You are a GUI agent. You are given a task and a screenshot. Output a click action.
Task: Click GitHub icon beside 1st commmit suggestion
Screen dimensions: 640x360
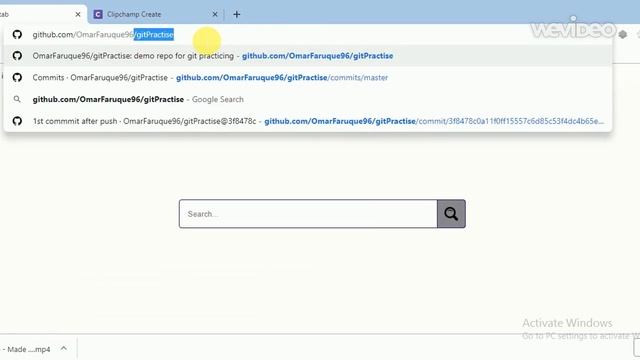(17, 121)
